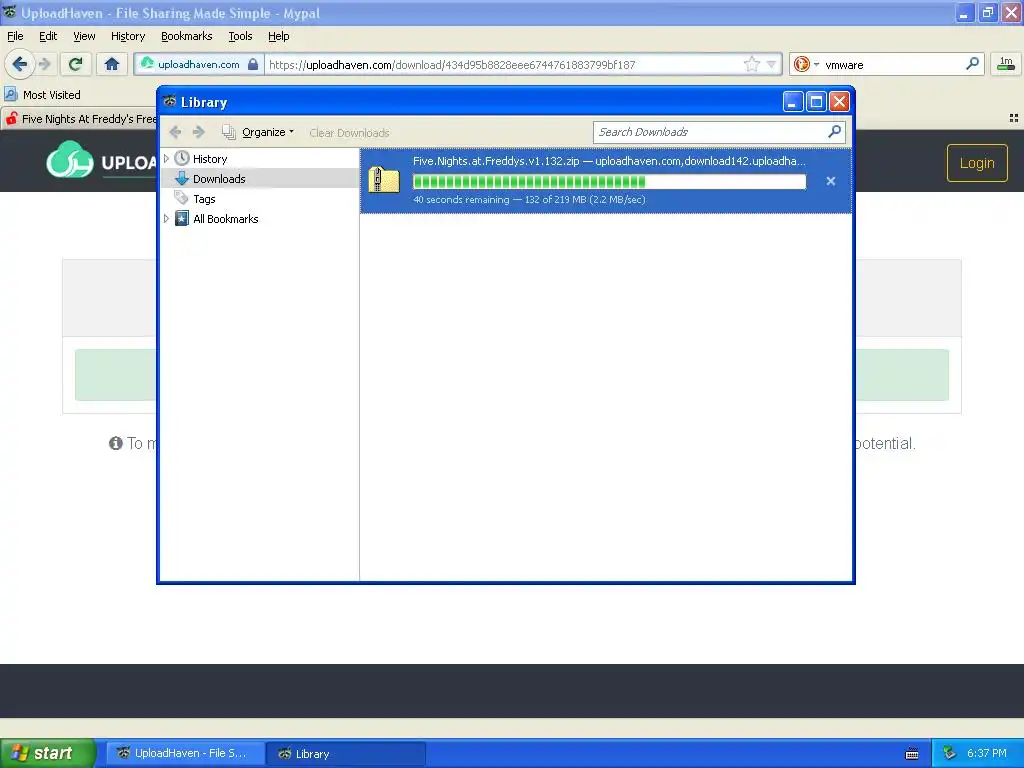Click the zip file icon of the download
Image resolution: width=1024 pixels, height=768 pixels.
[384, 180]
